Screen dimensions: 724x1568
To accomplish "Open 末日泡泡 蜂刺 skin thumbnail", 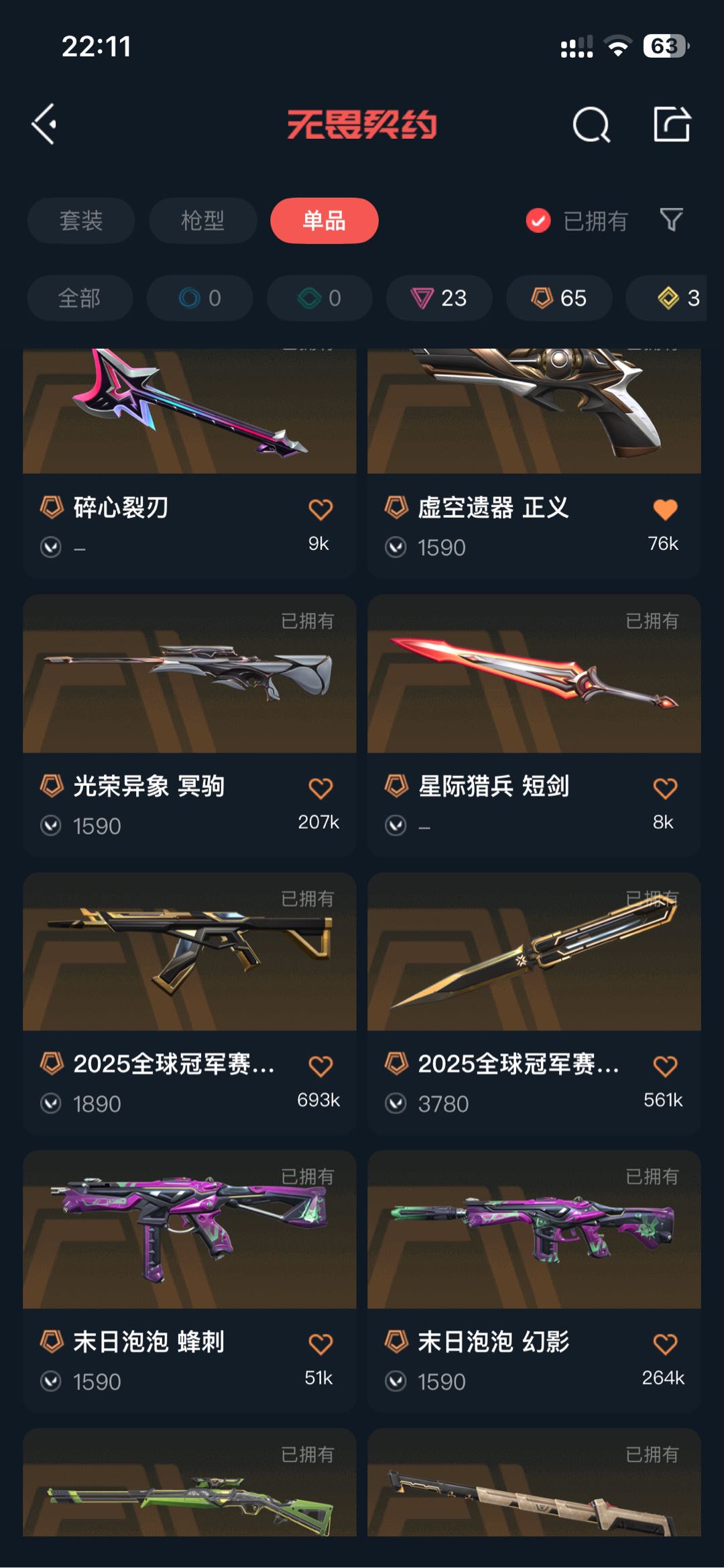I will pos(190,1229).
